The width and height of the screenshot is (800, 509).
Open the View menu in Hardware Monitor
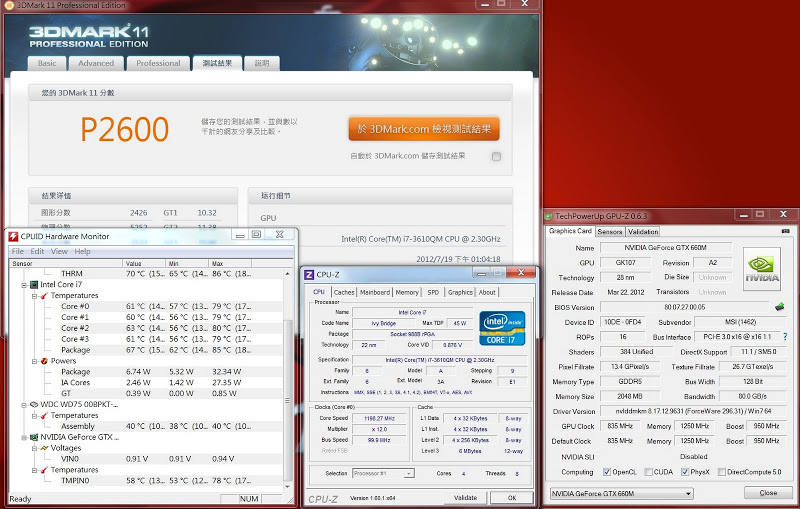click(58, 251)
